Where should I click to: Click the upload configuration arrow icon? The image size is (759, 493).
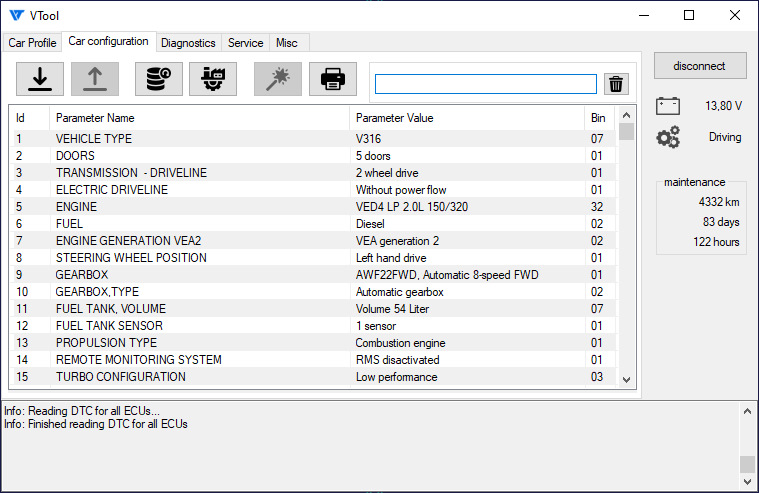click(x=94, y=79)
